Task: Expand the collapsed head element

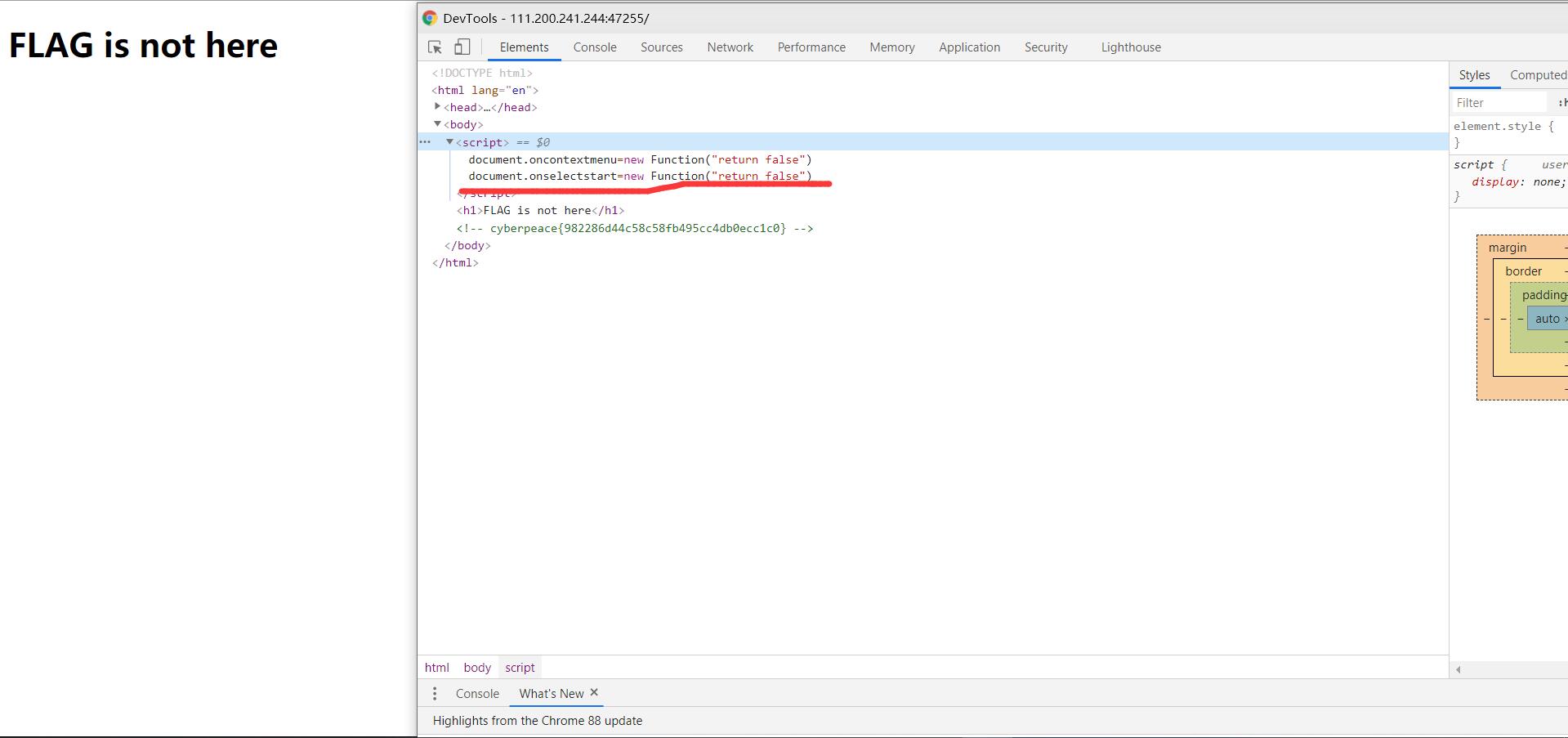Action: (x=437, y=107)
